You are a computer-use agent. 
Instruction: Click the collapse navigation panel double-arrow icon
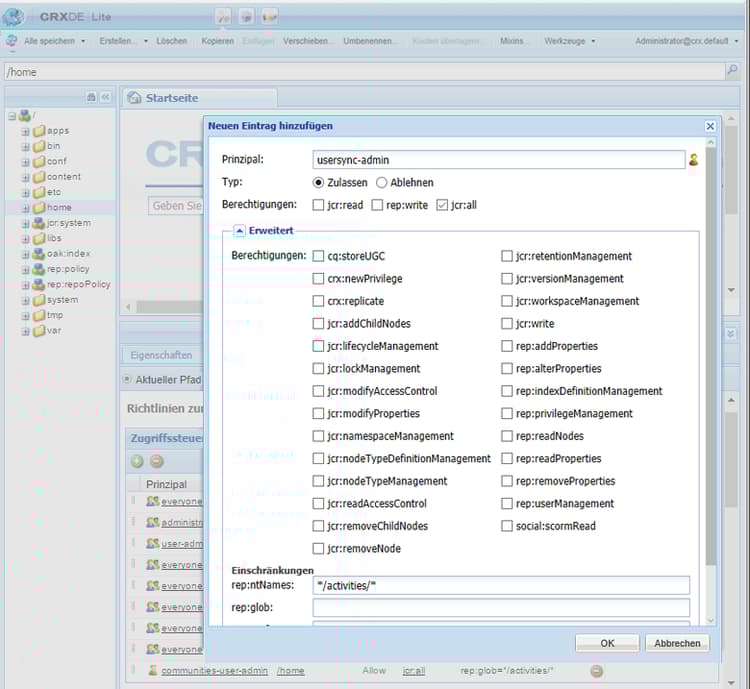pos(105,97)
